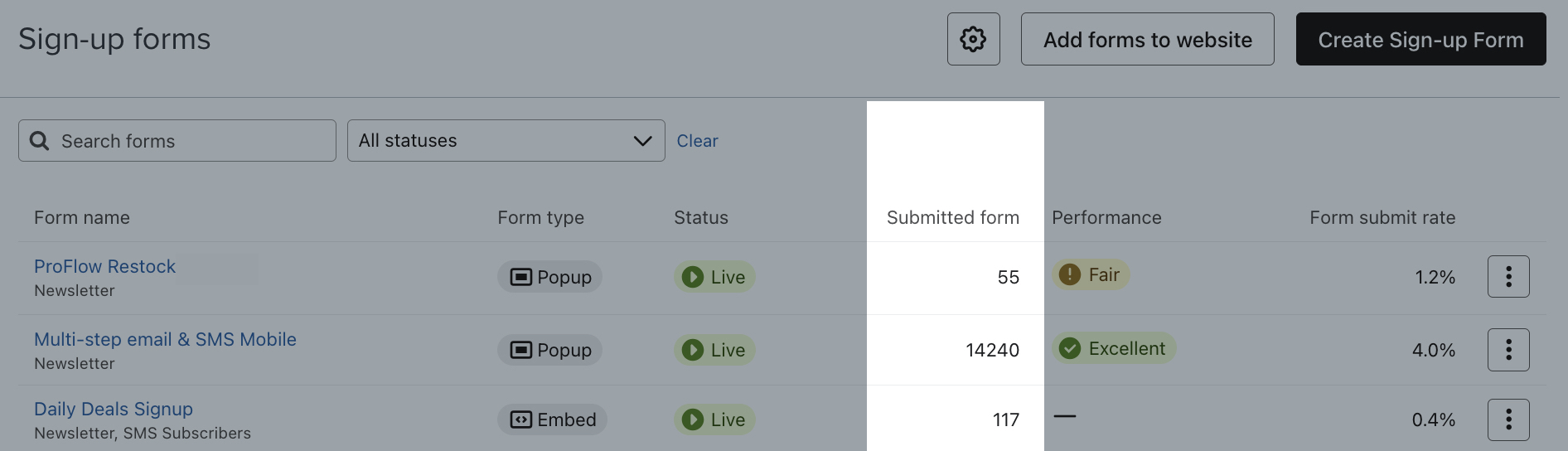
Task: Open sign-up forms settings gear
Action: [x=973, y=39]
